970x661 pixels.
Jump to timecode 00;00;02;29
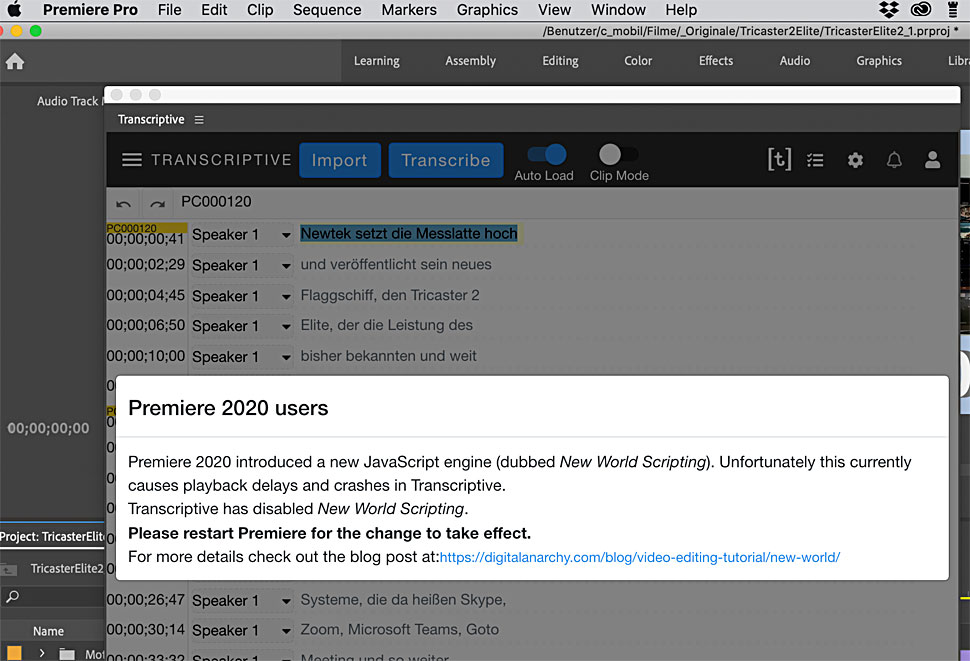click(x=146, y=265)
